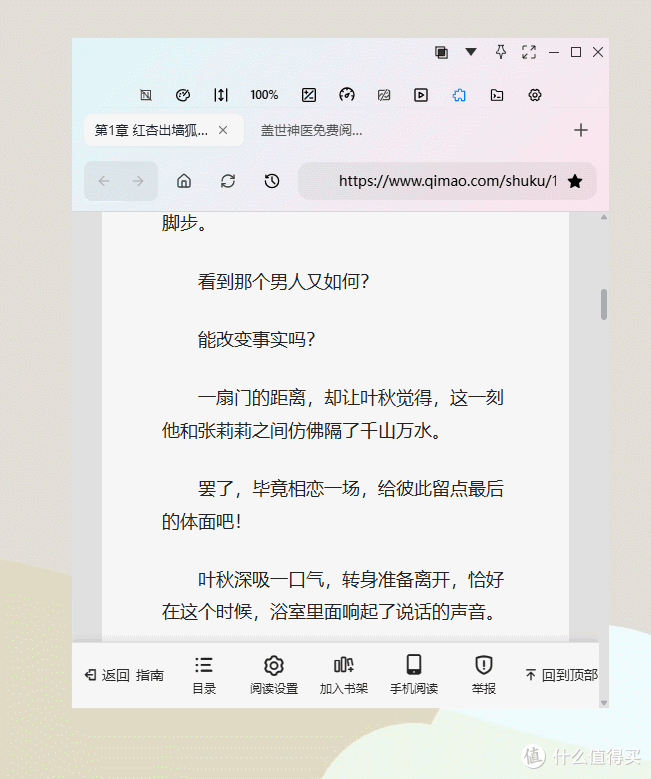Click the line 在这个时候,浴室里面响起了说话的声音
The height and width of the screenshot is (779, 651).
point(328,612)
